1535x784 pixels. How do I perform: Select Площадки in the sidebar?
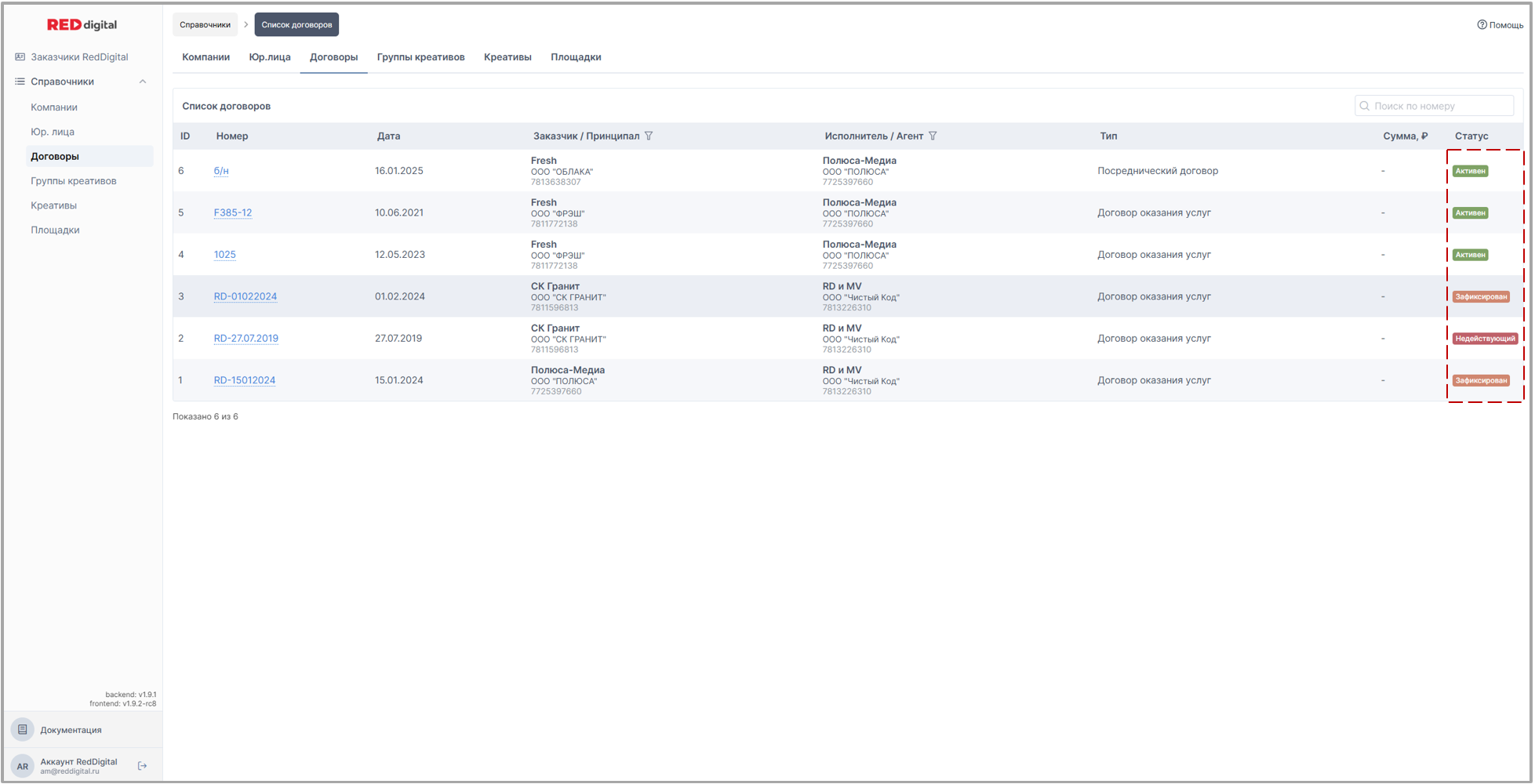coord(55,230)
